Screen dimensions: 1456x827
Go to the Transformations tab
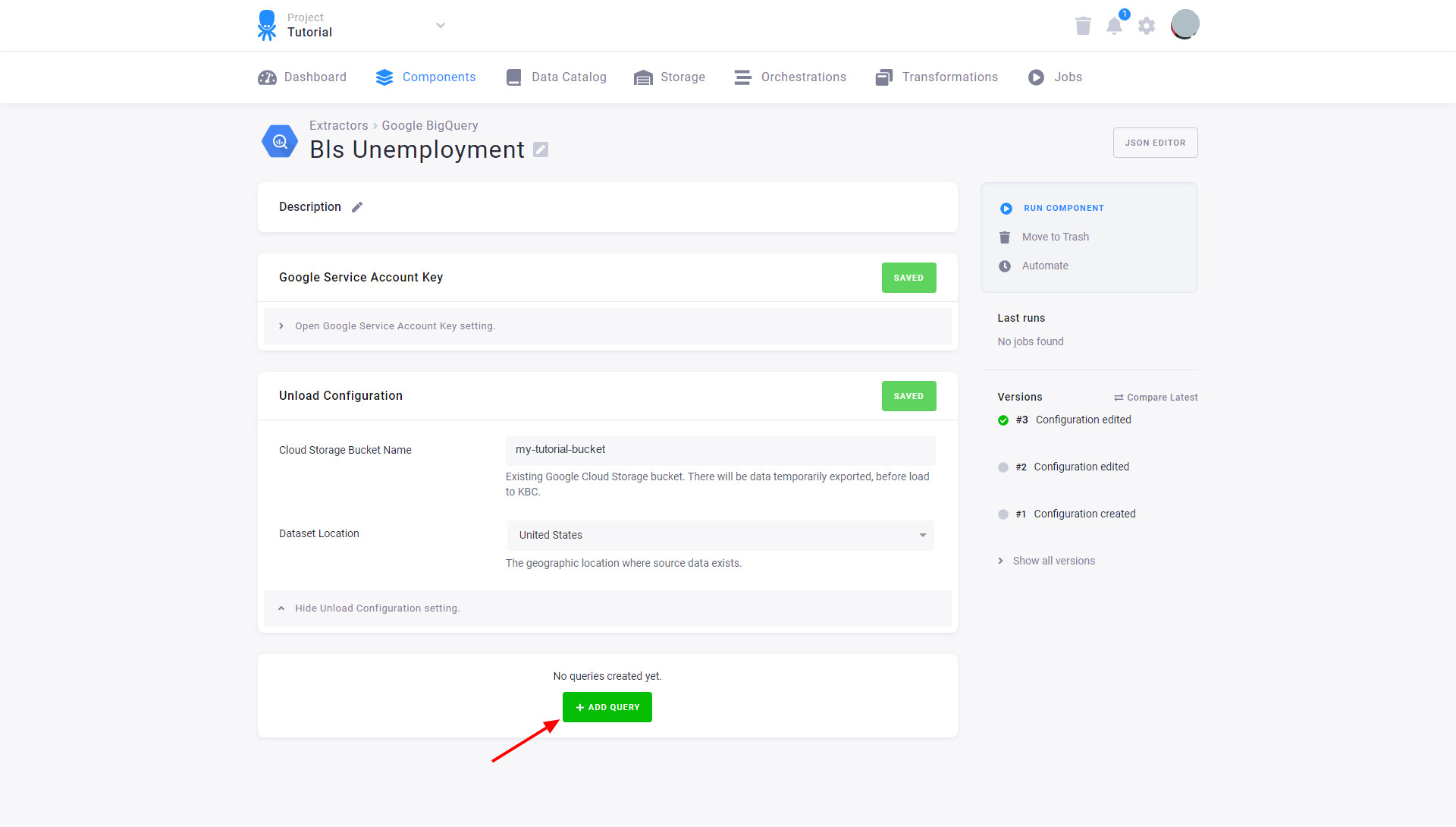pyautogui.click(x=937, y=77)
